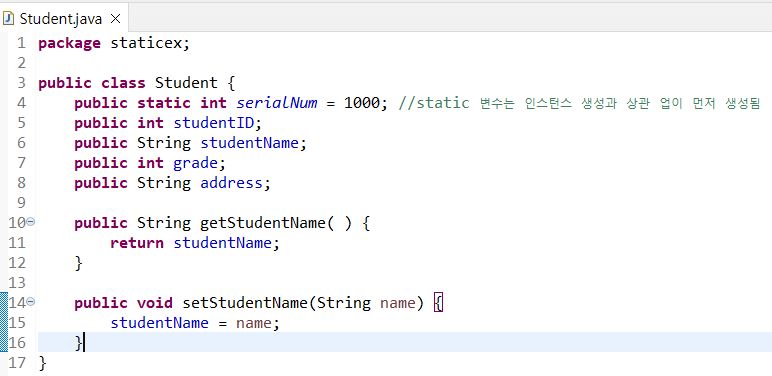Click the 'String' type on line 8
The width and height of the screenshot is (772, 376).
click(164, 183)
